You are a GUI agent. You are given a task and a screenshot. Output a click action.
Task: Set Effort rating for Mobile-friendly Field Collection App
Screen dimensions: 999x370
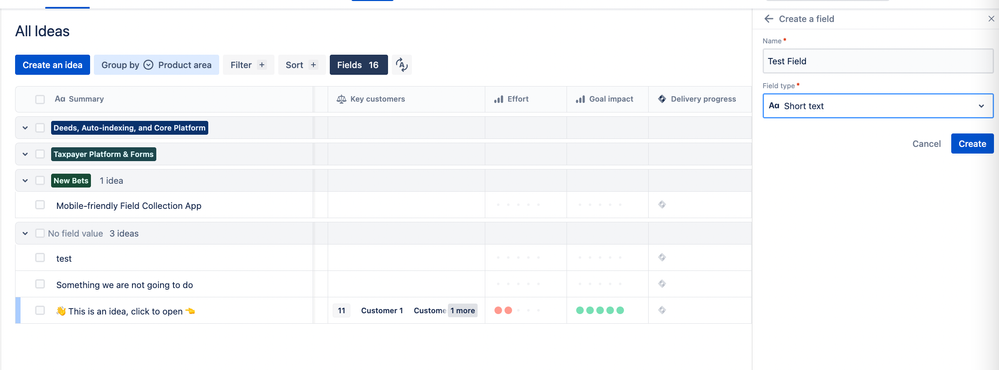point(518,205)
